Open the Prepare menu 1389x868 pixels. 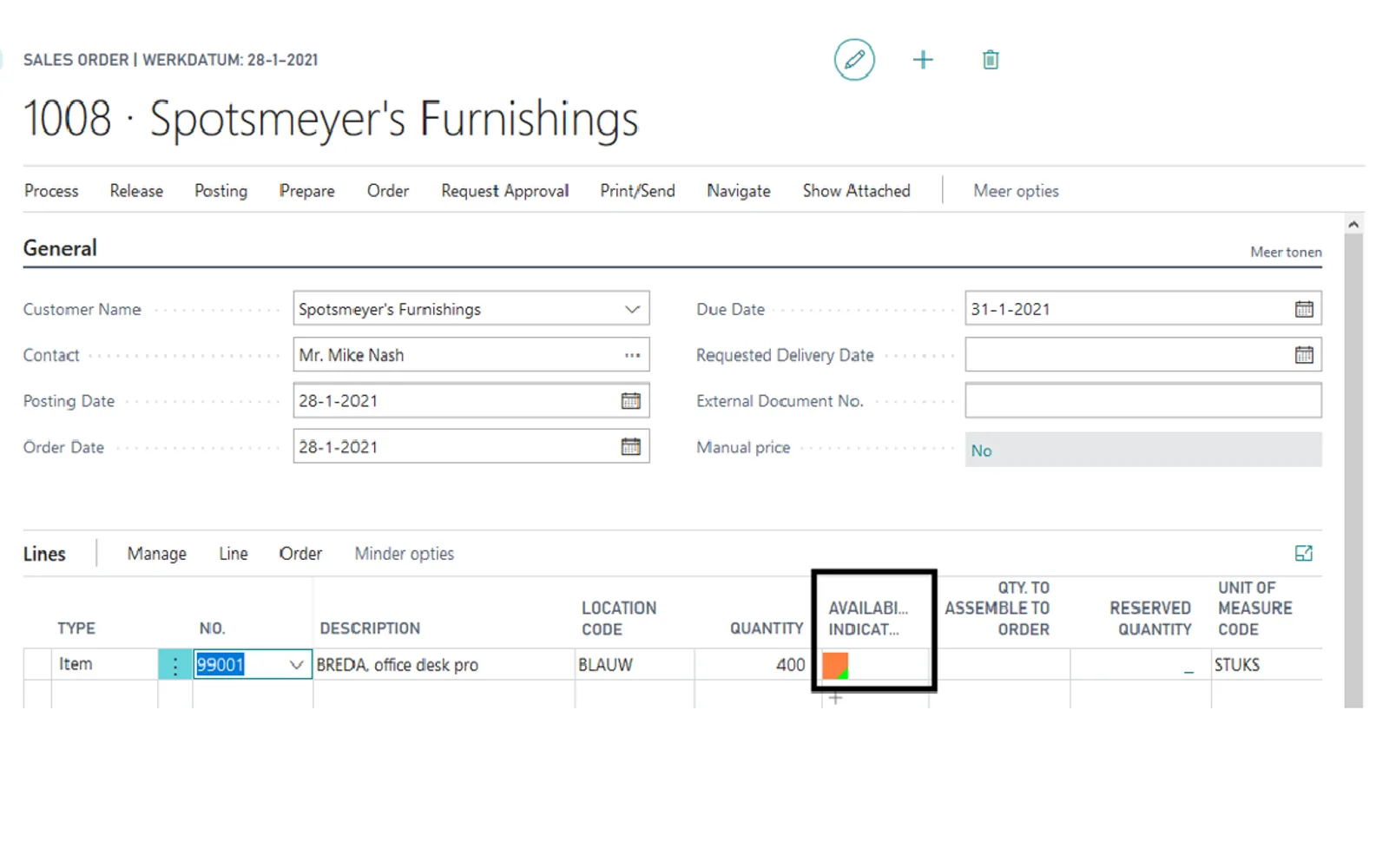tap(306, 191)
